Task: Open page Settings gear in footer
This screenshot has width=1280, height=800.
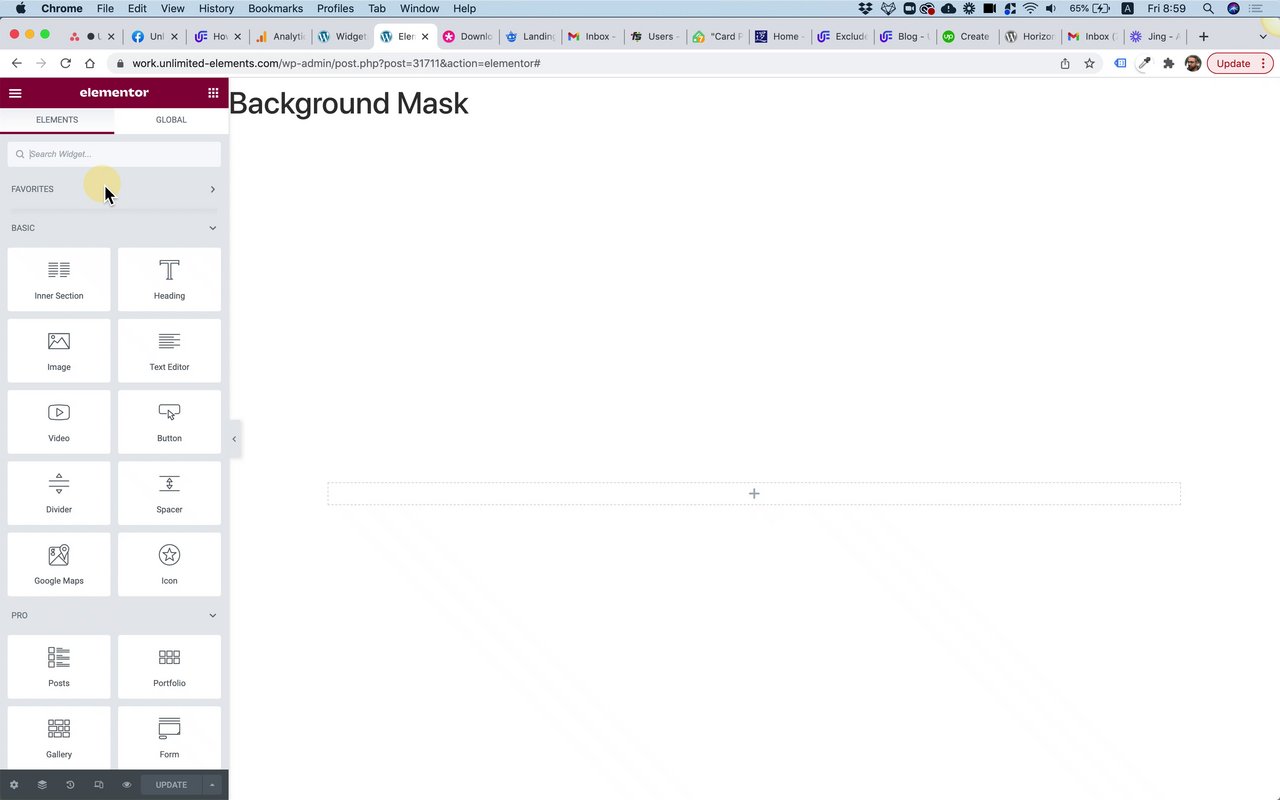Action: [14, 785]
